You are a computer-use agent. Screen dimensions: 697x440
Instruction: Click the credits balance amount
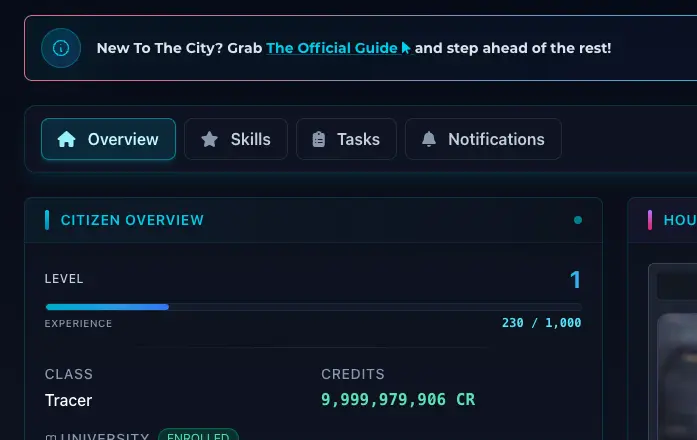(x=398, y=400)
